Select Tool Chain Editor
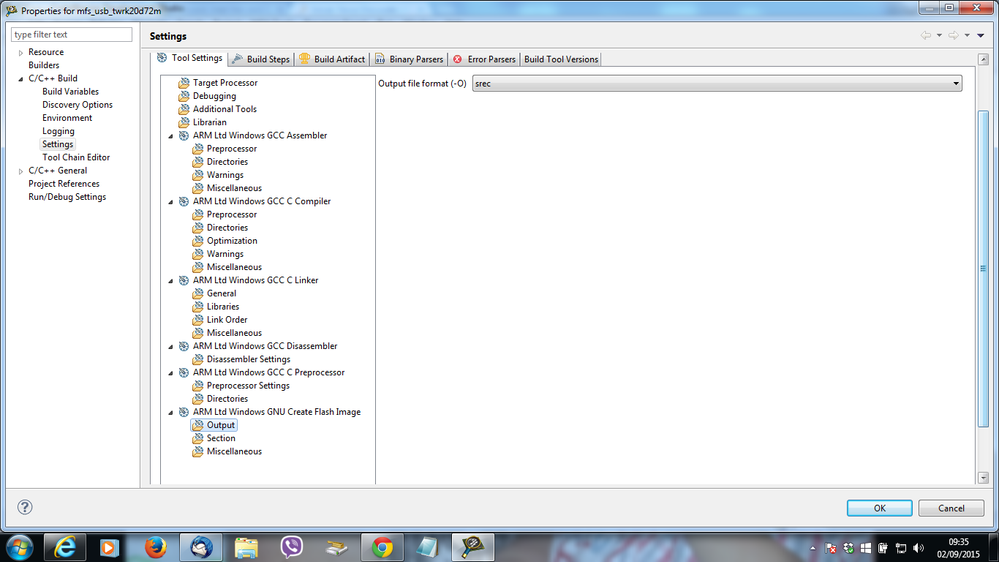Viewport: 999px width, 562px height. pos(76,157)
